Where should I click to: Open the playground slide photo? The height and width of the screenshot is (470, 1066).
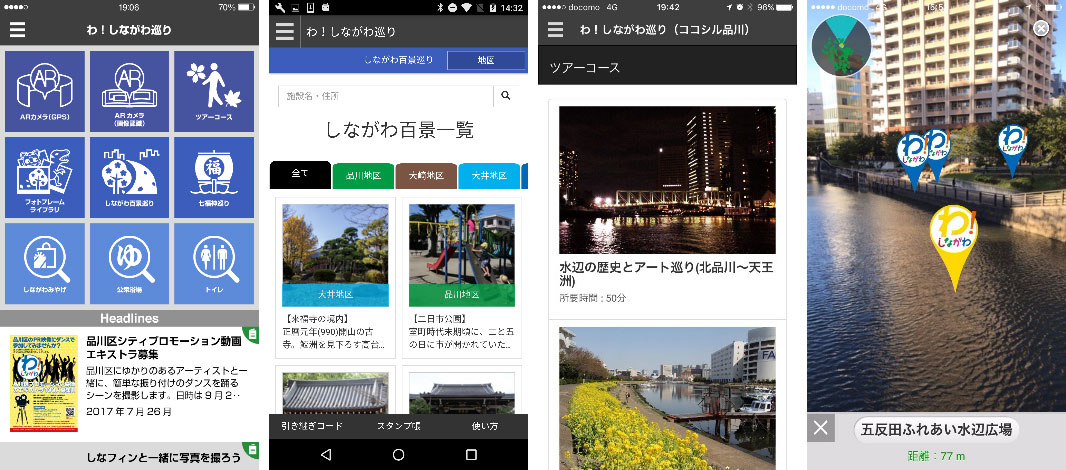[462, 244]
